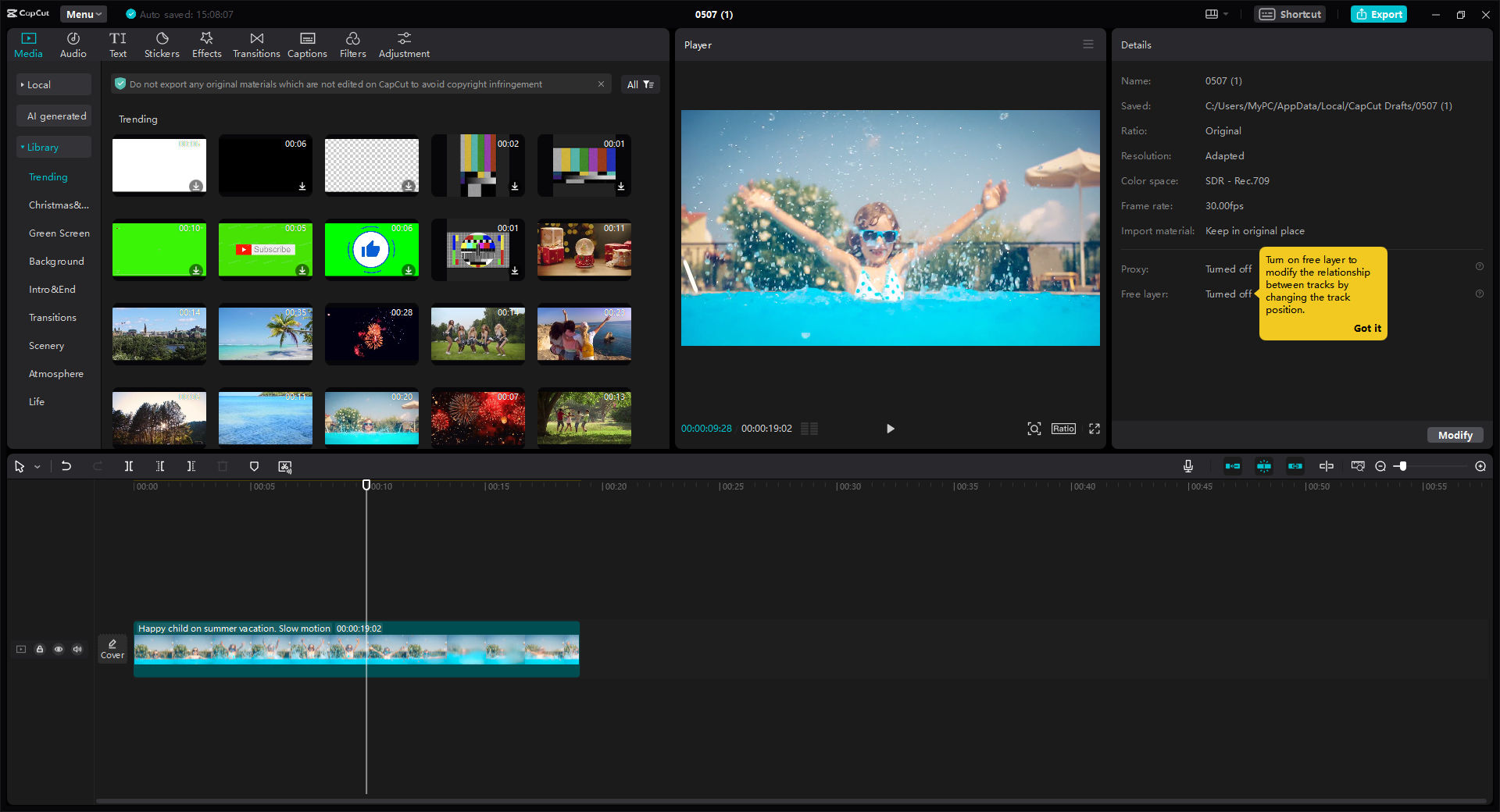Viewport: 1500px width, 812px height.
Task: Open the Menu dropdown at top left
Action: tap(83, 14)
